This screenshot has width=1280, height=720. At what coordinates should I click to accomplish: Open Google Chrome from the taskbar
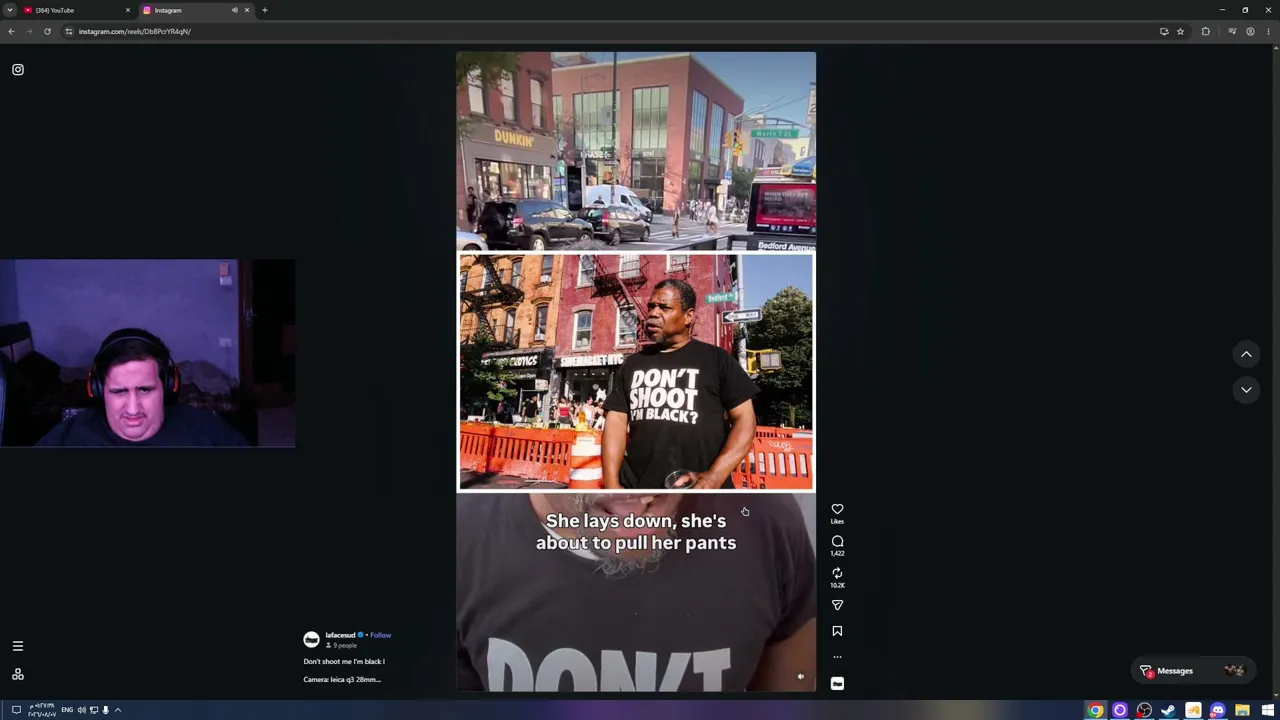tap(1096, 710)
